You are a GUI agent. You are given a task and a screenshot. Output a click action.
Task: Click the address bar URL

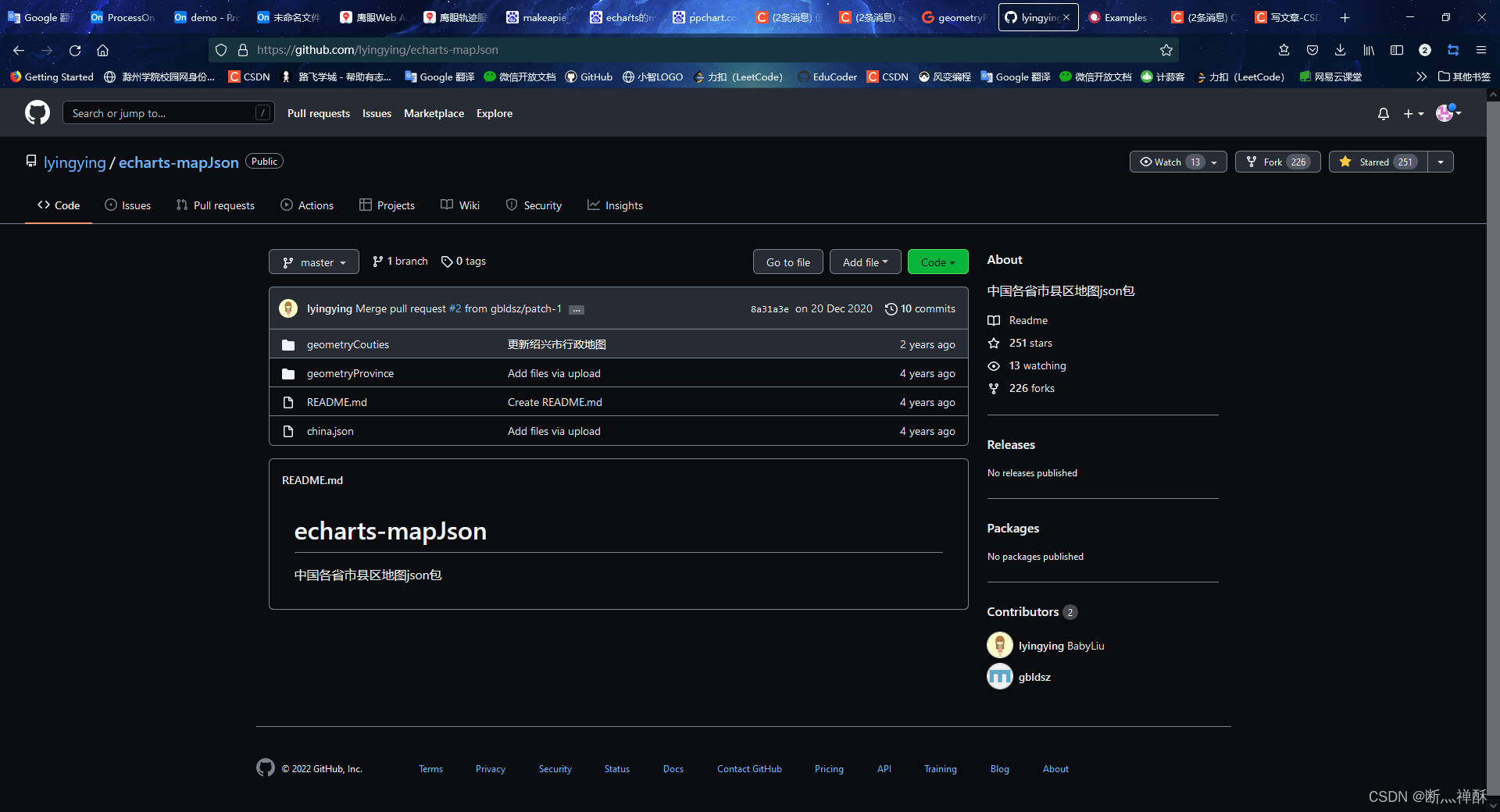pos(377,50)
